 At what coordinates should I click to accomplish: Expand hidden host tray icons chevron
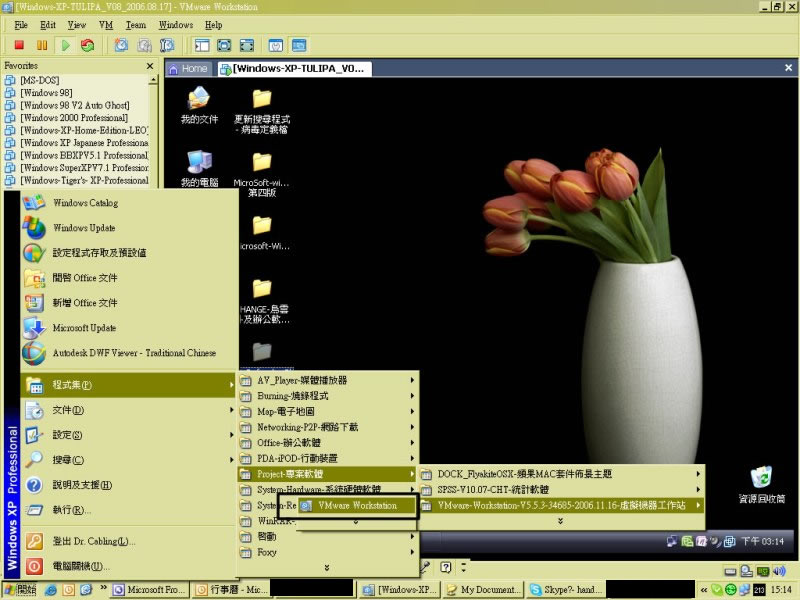[x=704, y=590]
